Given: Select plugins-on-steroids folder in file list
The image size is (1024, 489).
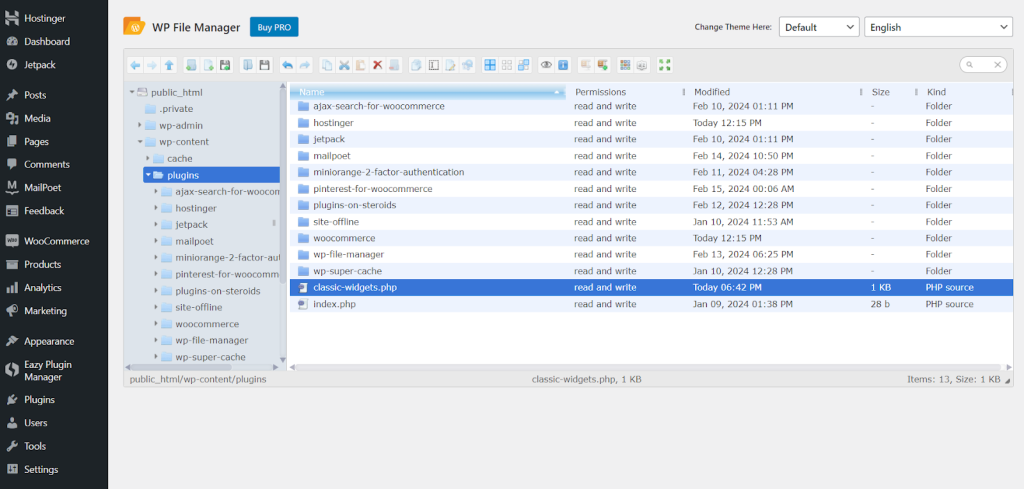Looking at the screenshot, I should tap(650, 205).
